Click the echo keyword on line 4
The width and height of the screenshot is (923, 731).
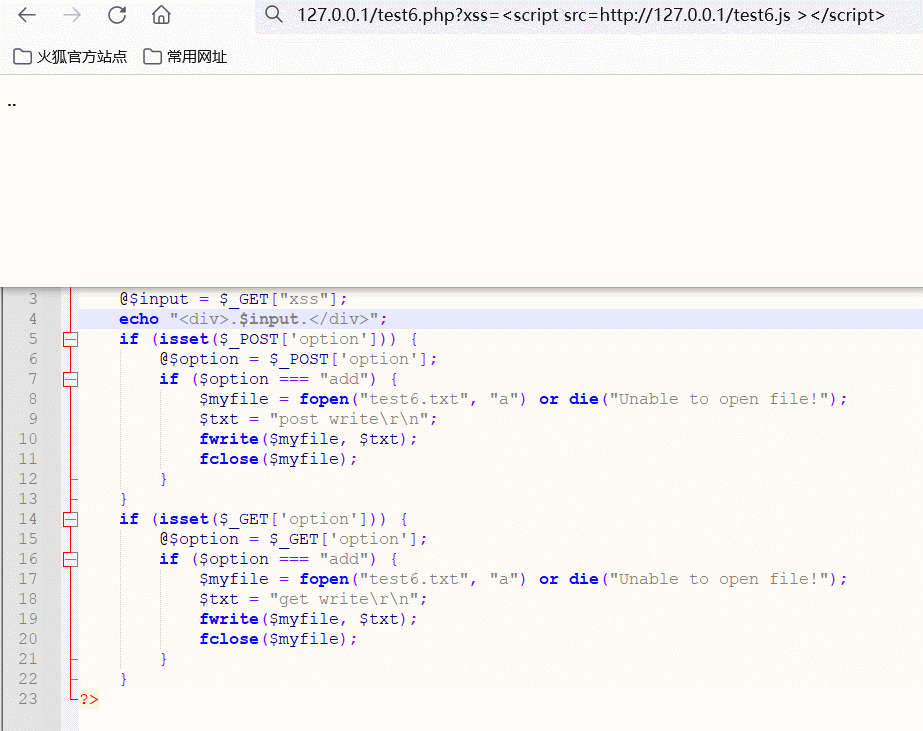pos(139,319)
